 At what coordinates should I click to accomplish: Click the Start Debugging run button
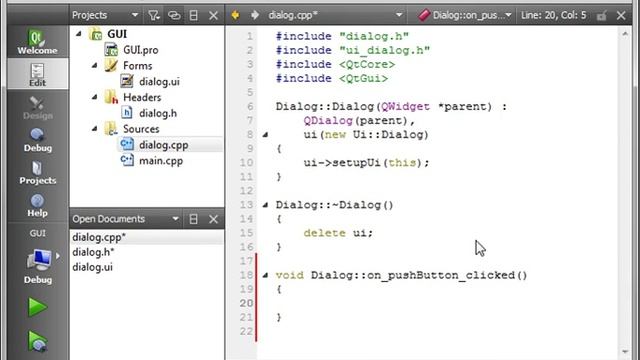38,341
